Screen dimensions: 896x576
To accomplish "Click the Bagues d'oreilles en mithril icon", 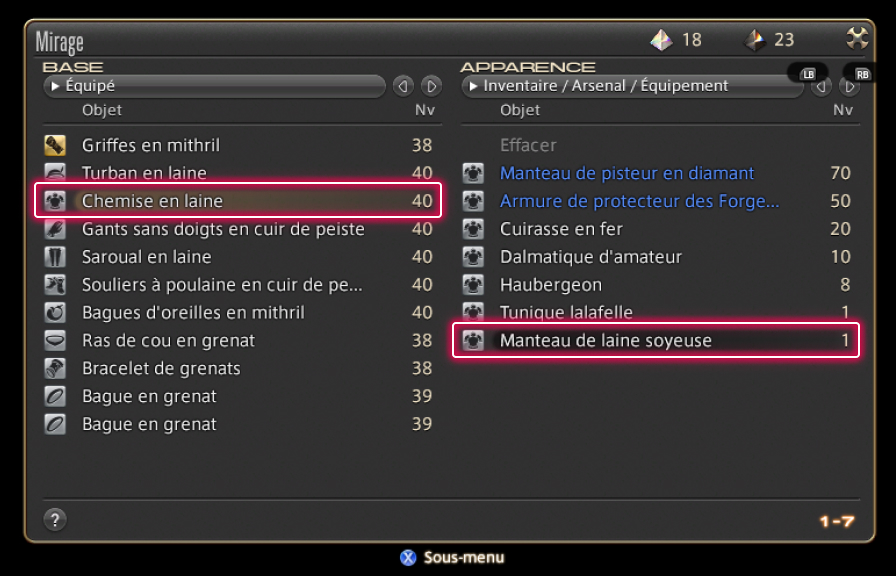I will (x=55, y=313).
